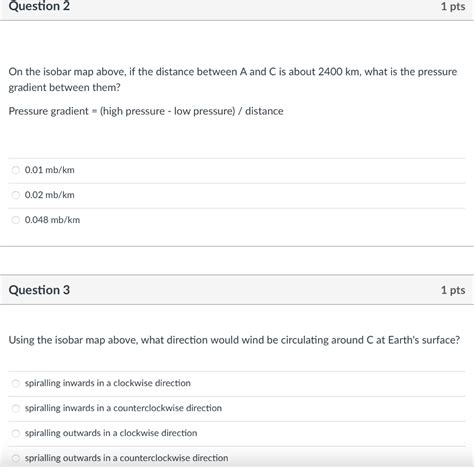Click the '0.02 mb/km' answer label text
Screen dimensions: 474x467
click(x=50, y=195)
